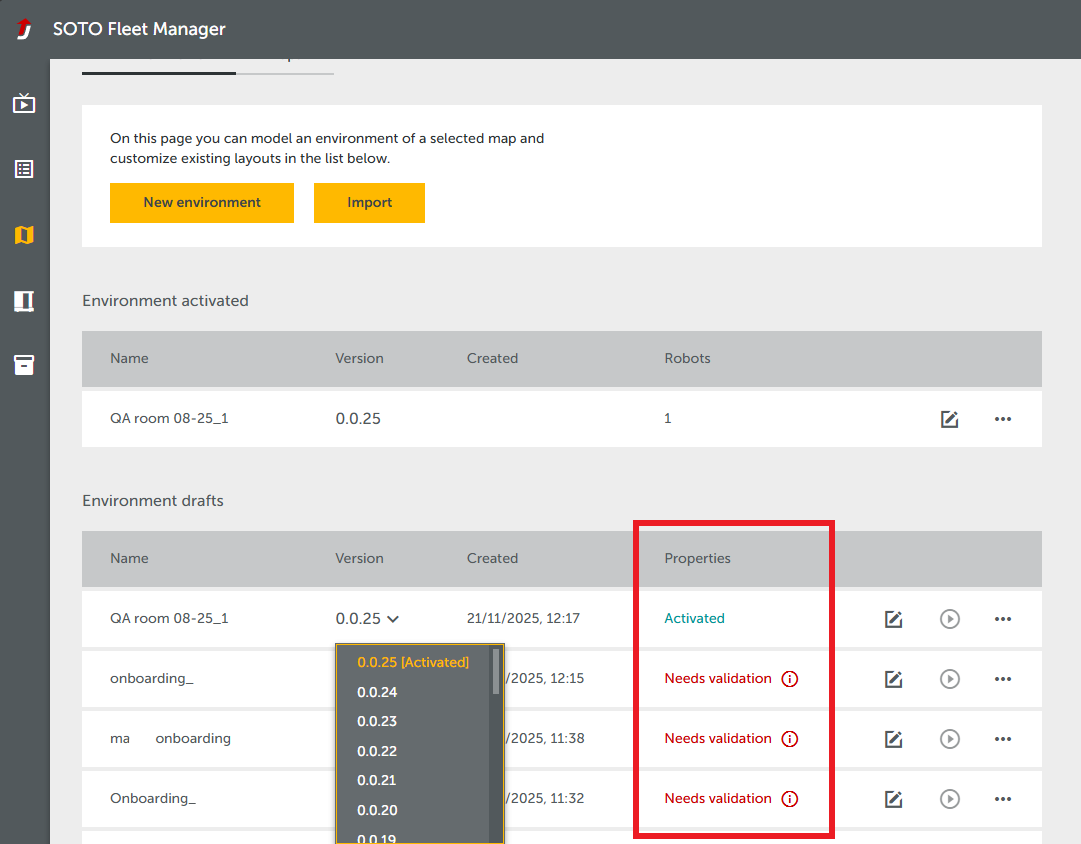
Task: Open the live monitoring screen icon in sidebar
Action: pos(24,103)
